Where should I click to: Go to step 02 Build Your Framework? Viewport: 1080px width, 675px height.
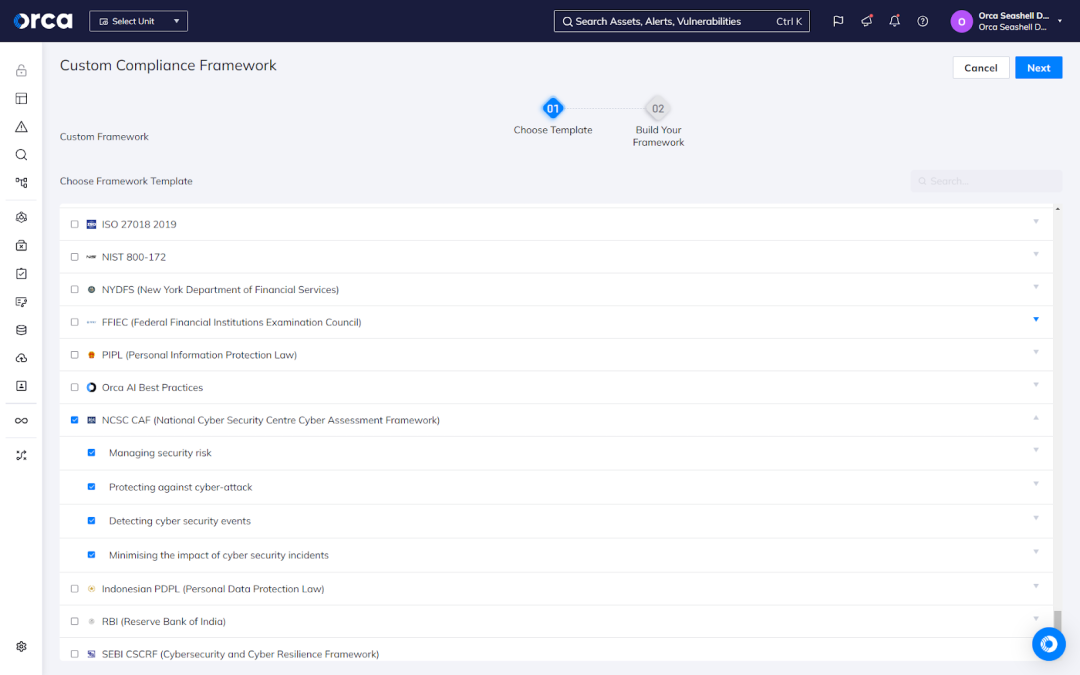658,108
